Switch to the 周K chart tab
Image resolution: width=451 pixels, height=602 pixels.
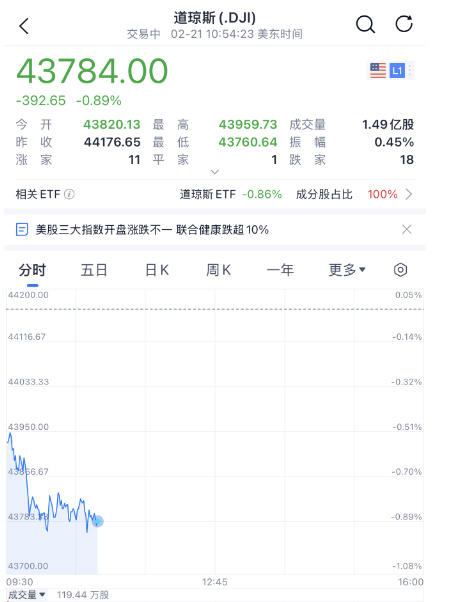218,270
